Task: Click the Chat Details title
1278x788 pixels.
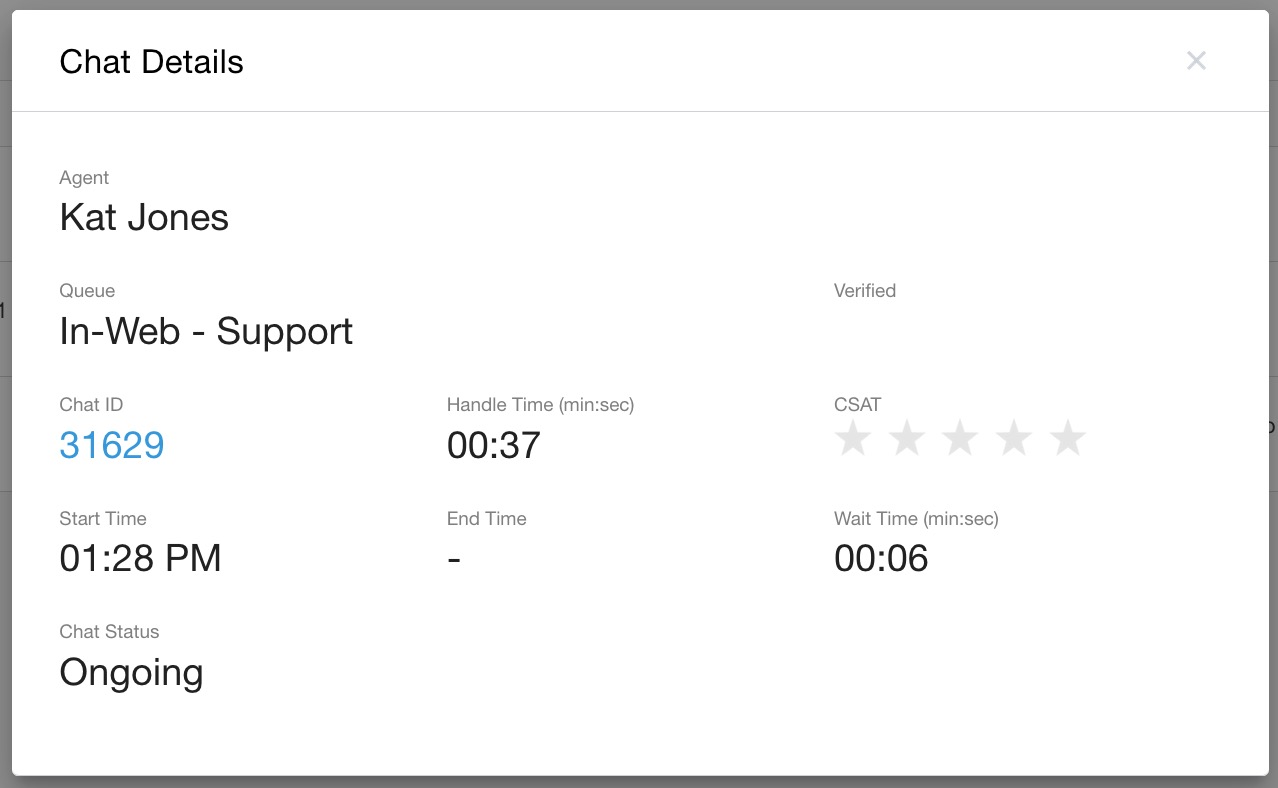Action: pos(151,62)
